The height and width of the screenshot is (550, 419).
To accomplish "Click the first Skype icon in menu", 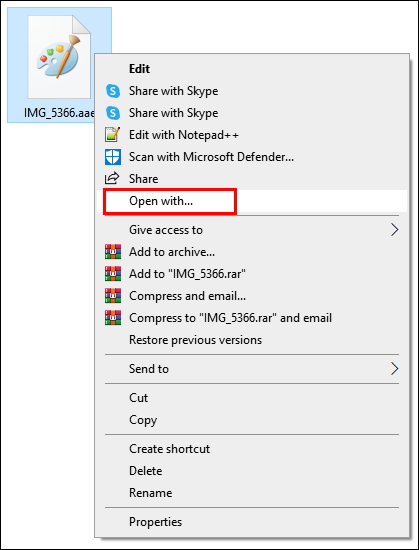I will pos(113,91).
